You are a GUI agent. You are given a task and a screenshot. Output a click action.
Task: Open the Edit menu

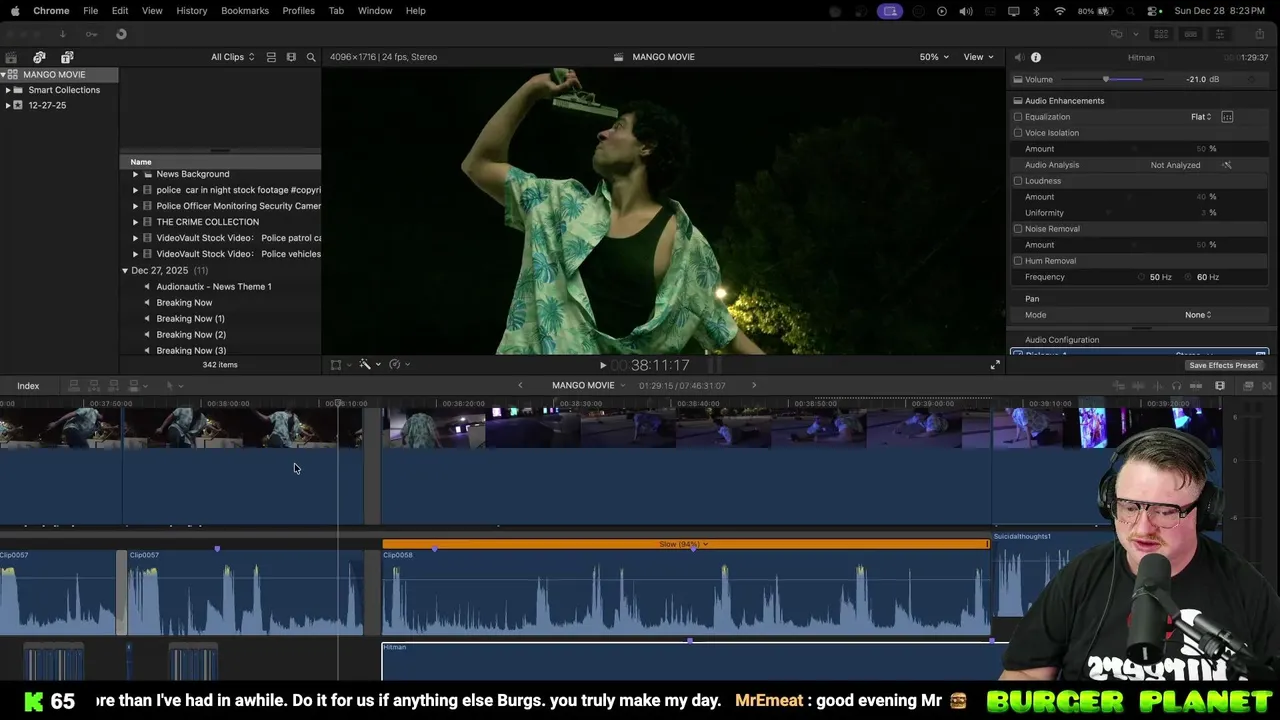click(120, 10)
